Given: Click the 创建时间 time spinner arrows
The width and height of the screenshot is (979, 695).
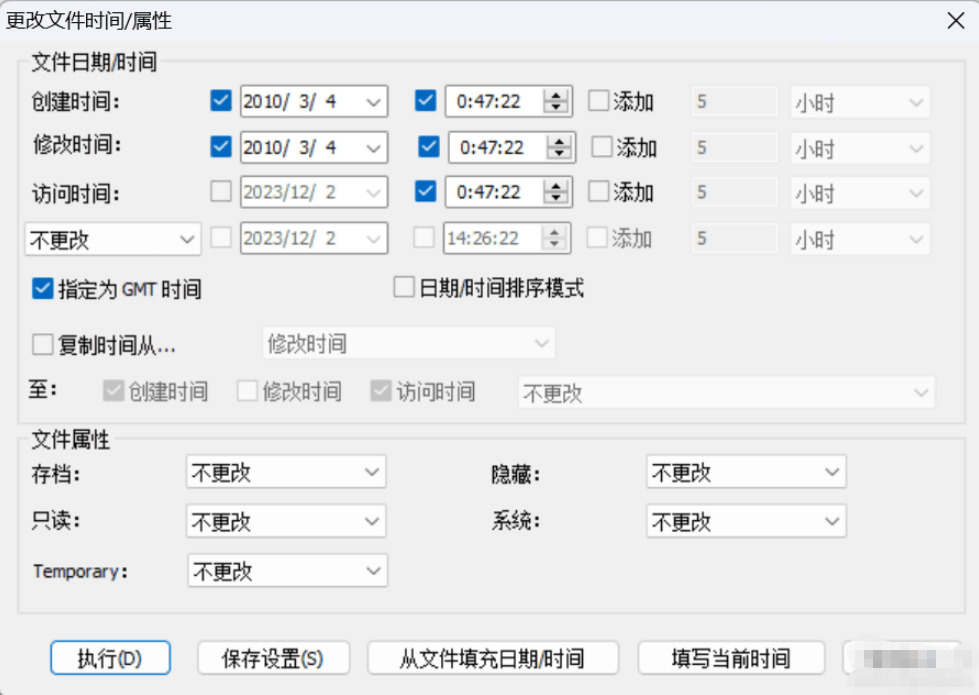Looking at the screenshot, I should pyautogui.click(x=556, y=101).
